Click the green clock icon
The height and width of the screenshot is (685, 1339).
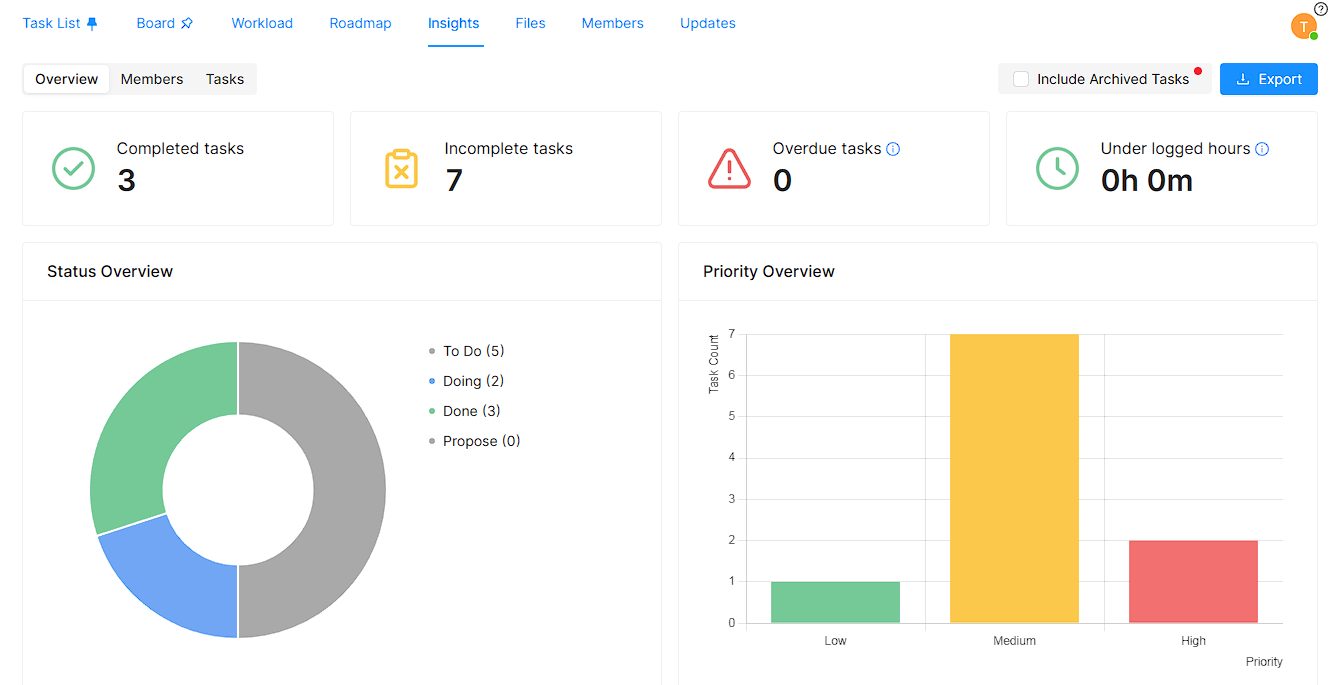[1057, 169]
